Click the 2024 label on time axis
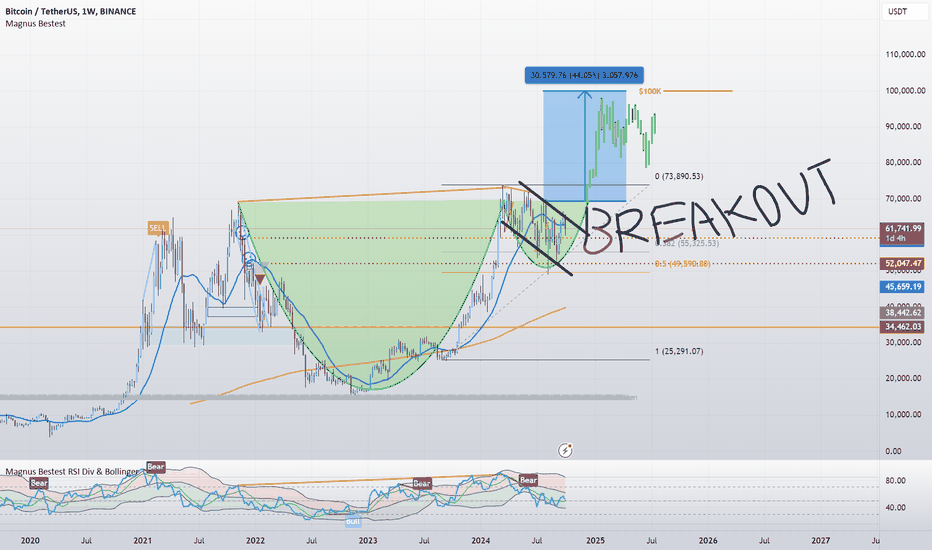932x550 pixels. [x=480, y=540]
